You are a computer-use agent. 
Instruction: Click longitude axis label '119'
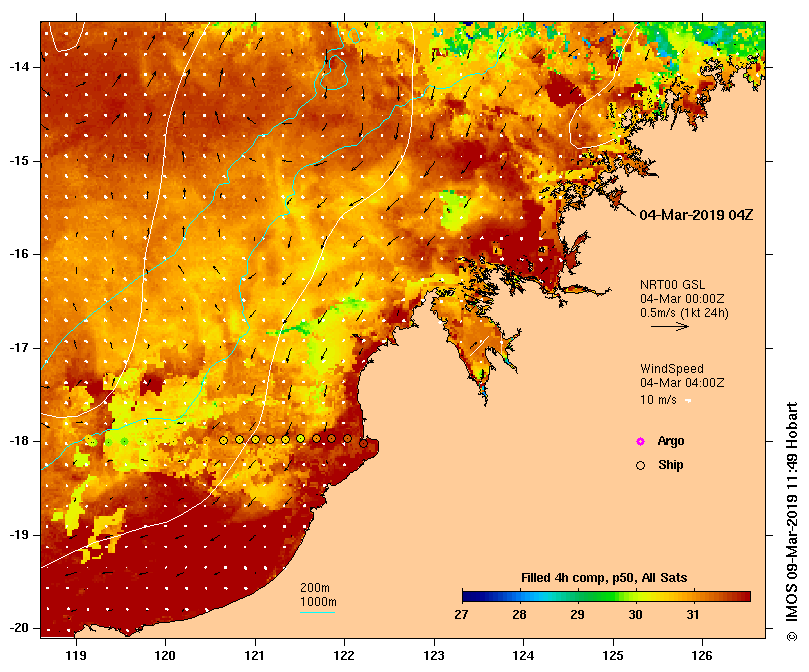(x=76, y=656)
